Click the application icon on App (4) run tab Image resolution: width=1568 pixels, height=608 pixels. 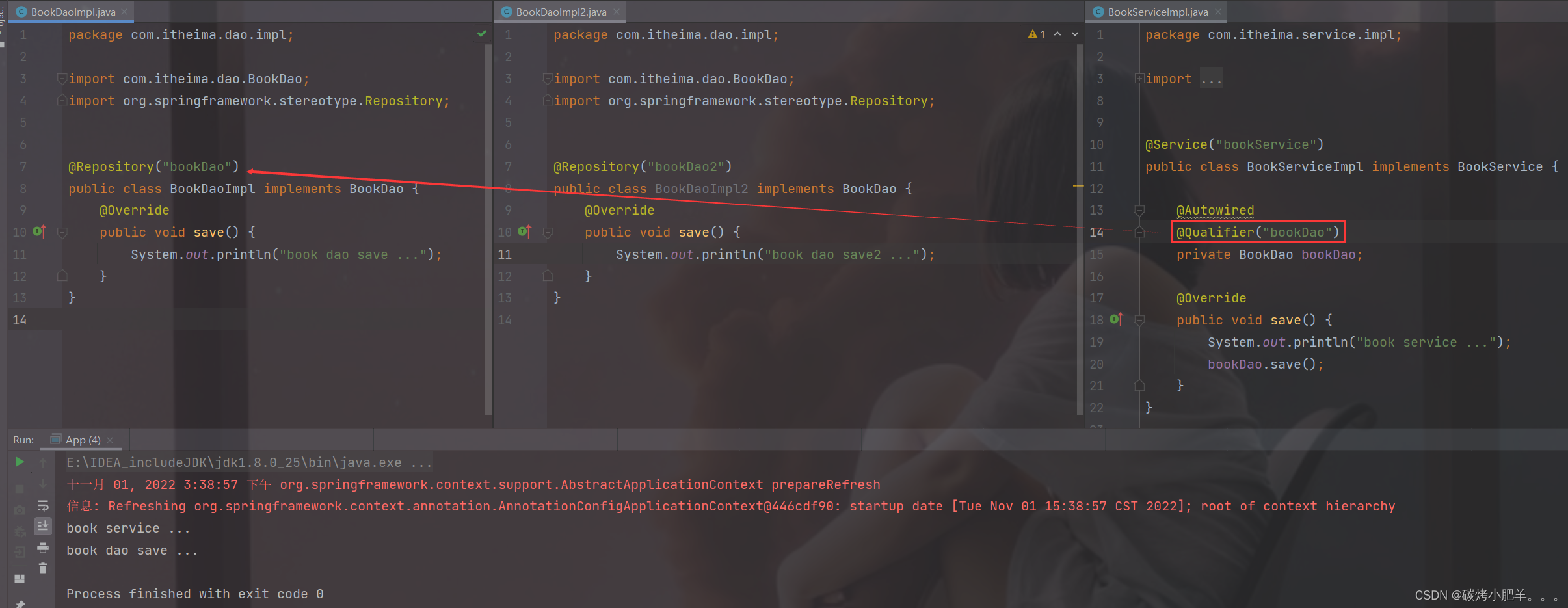click(x=56, y=440)
